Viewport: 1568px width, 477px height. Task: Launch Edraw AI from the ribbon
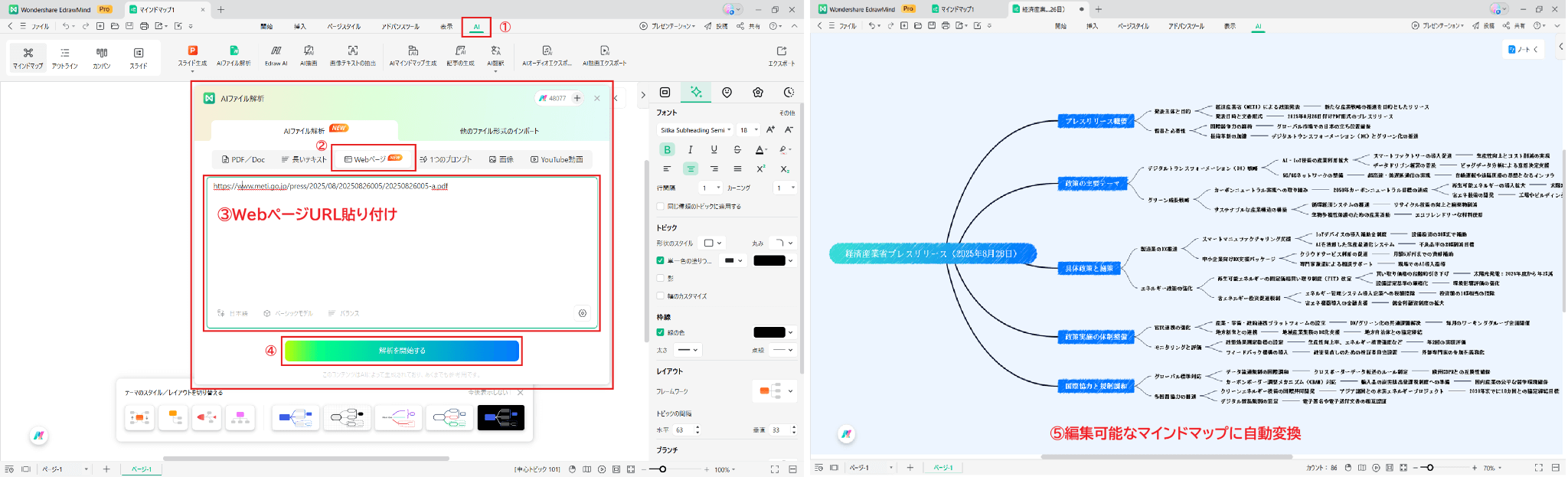point(276,54)
